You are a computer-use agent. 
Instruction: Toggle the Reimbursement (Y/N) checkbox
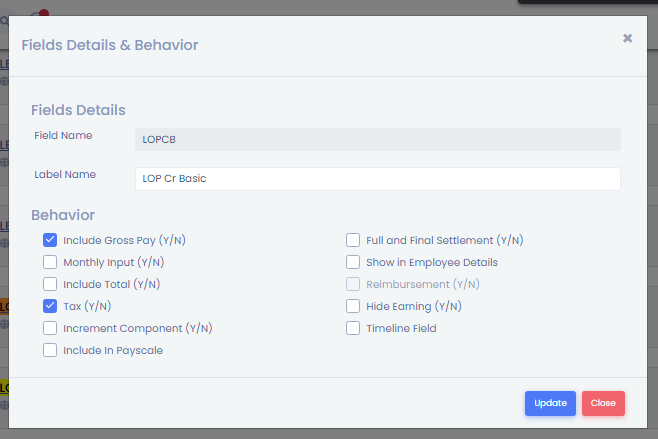click(353, 284)
